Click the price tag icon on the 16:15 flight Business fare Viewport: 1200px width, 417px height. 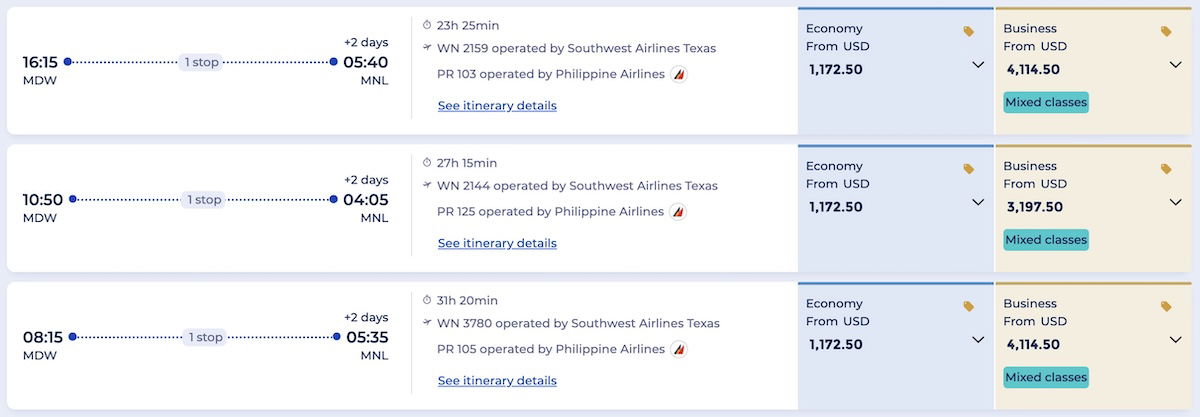point(1166,32)
